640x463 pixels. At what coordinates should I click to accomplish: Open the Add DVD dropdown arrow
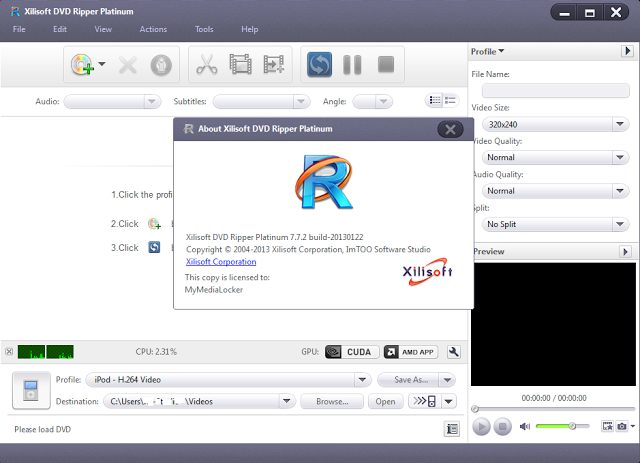[x=102, y=64]
